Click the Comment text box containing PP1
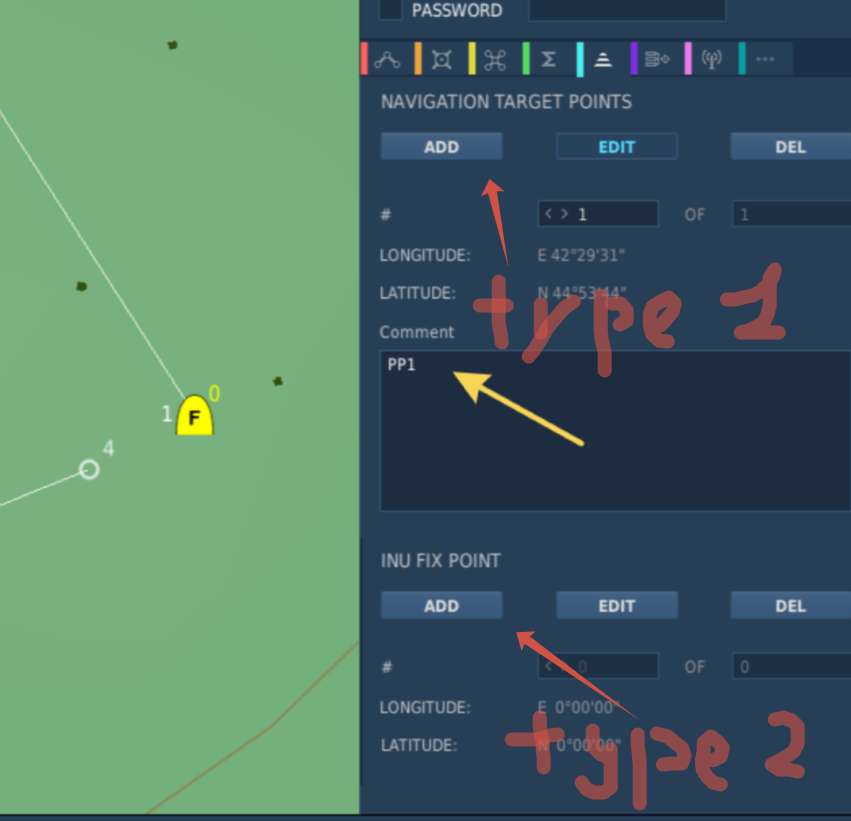851x821 pixels. point(615,431)
